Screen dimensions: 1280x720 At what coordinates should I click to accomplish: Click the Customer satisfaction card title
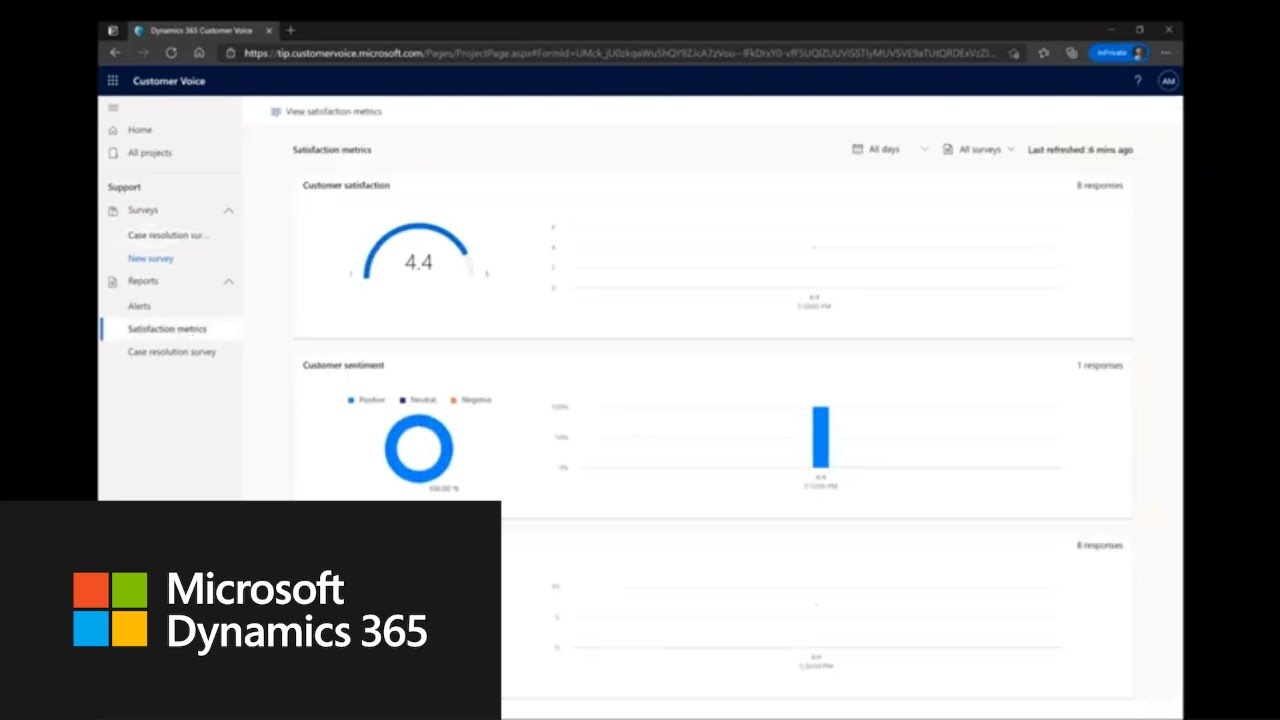pos(346,185)
